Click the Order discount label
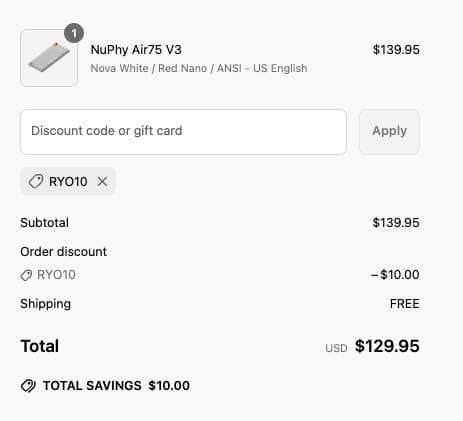 tap(63, 251)
